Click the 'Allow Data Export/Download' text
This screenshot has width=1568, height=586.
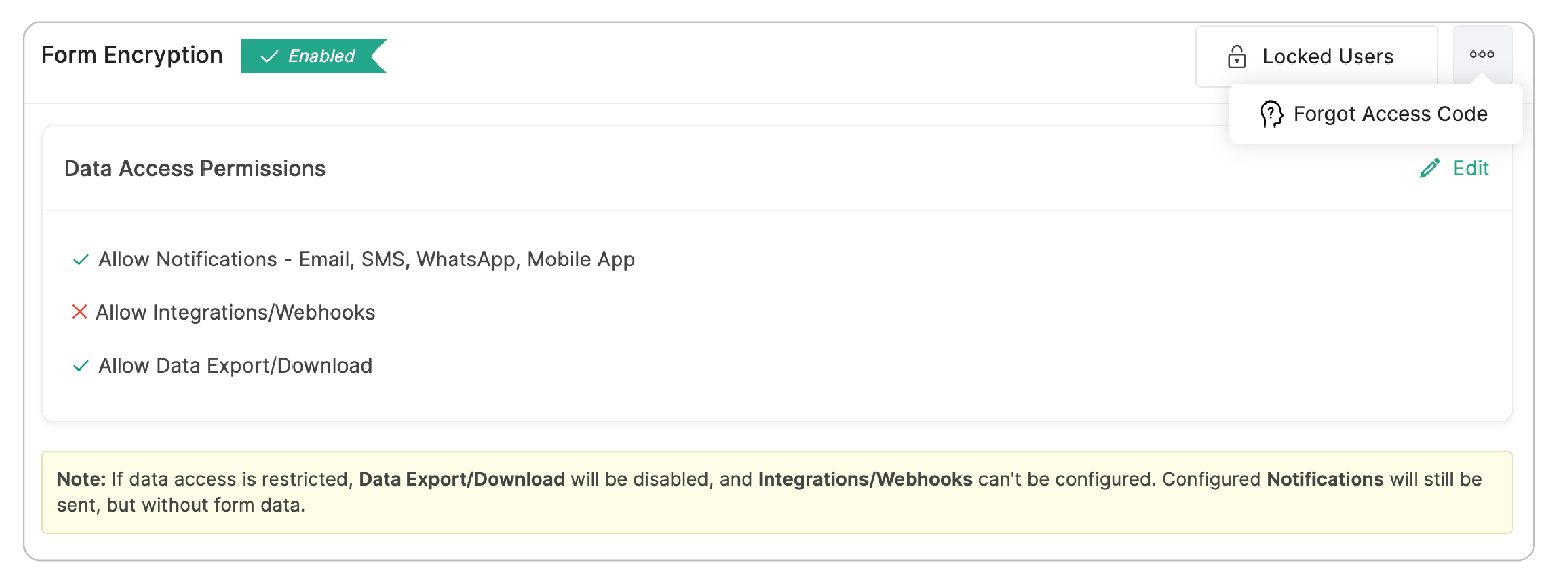pos(235,365)
